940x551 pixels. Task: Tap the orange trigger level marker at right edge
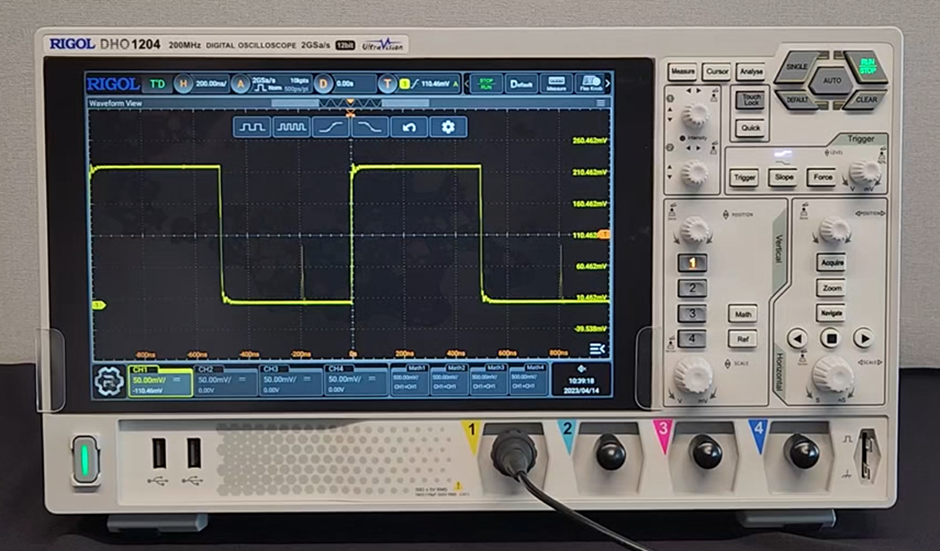tap(604, 234)
